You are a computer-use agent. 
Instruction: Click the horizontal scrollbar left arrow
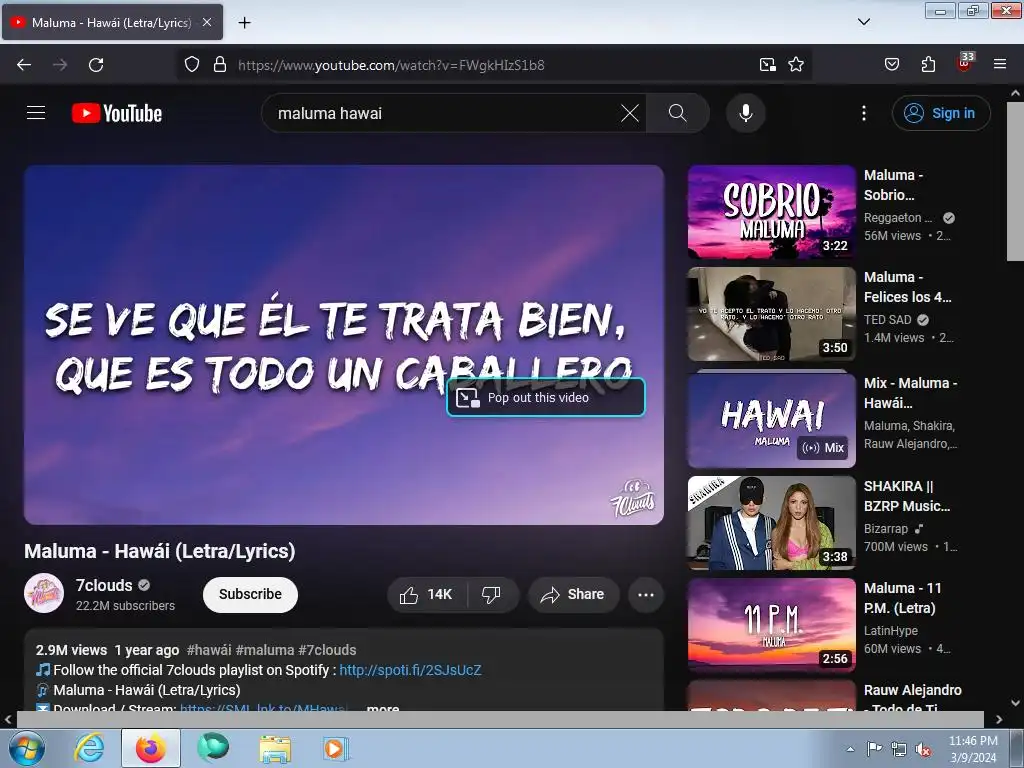tap(8, 719)
